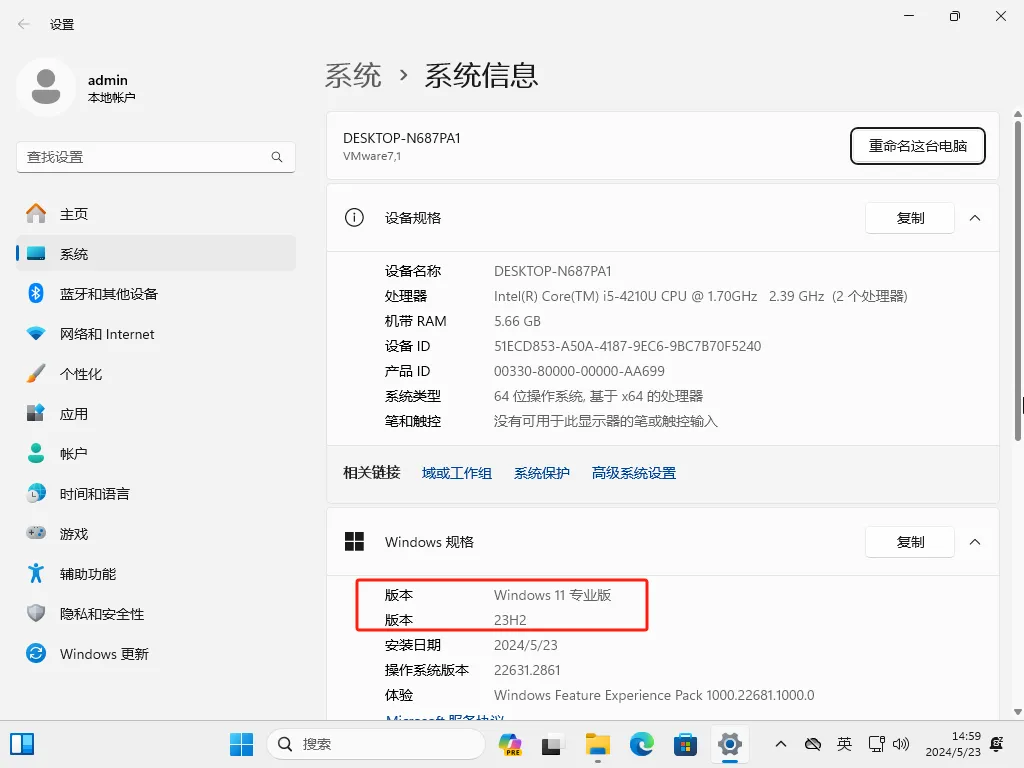The width and height of the screenshot is (1024, 768).
Task: Click into the 查找设置 search field
Action: pos(155,157)
